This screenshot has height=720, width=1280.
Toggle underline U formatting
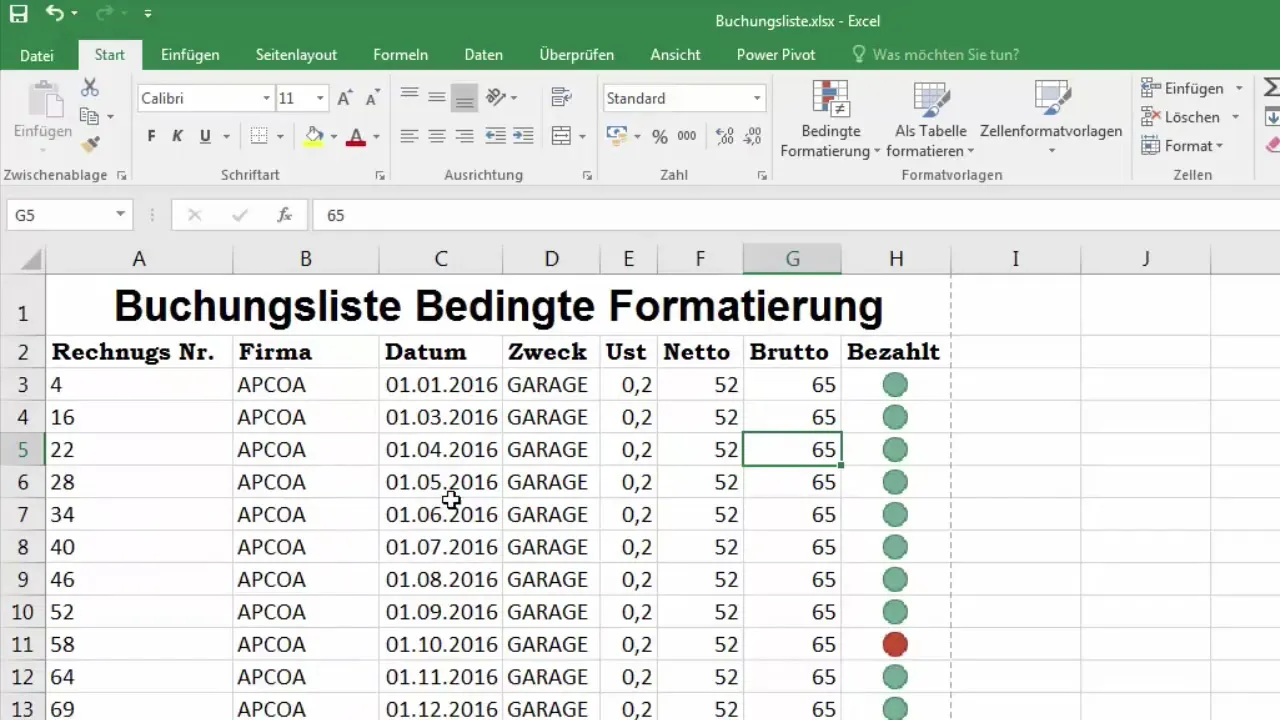[205, 136]
